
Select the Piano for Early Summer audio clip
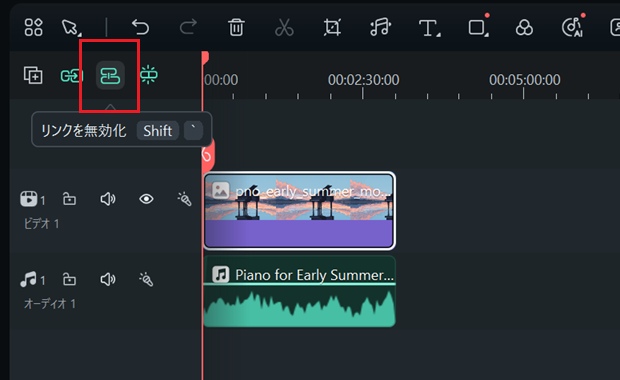click(299, 291)
